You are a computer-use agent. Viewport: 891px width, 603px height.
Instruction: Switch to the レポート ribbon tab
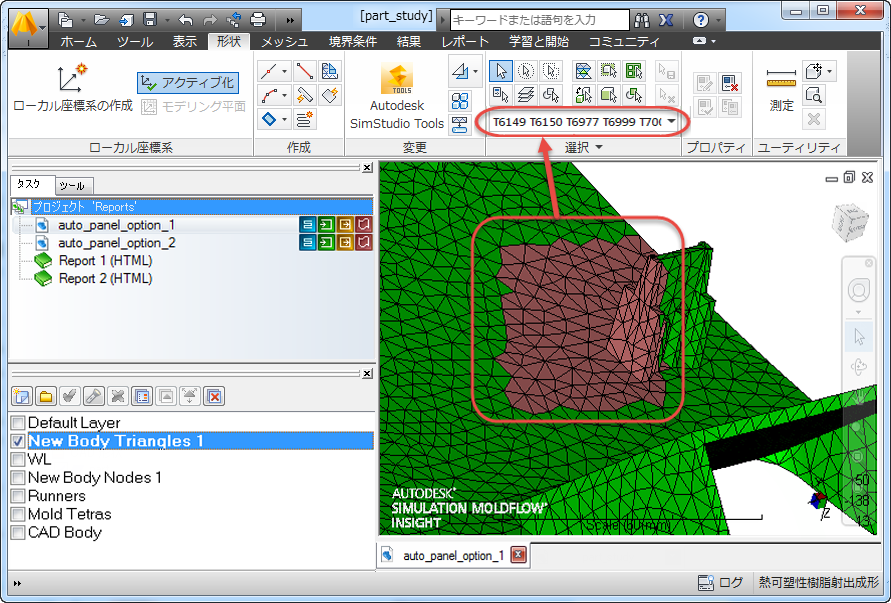pos(465,41)
